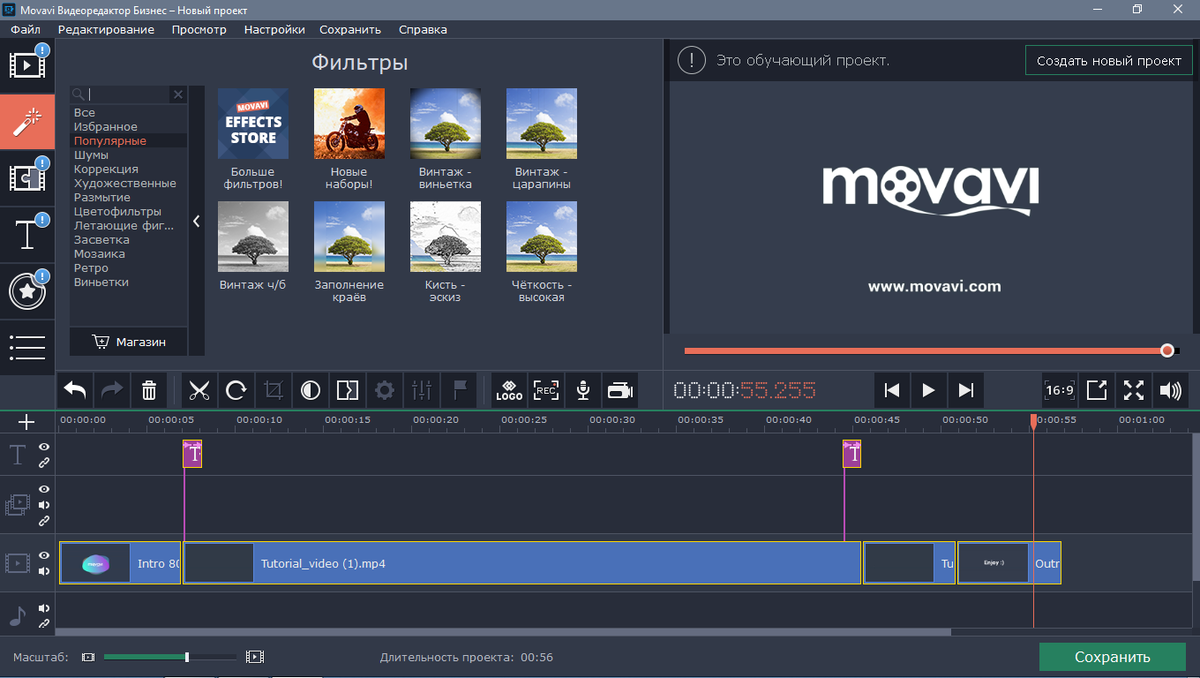Record voiceover with the microphone icon
1200x678 pixels.
pos(583,390)
